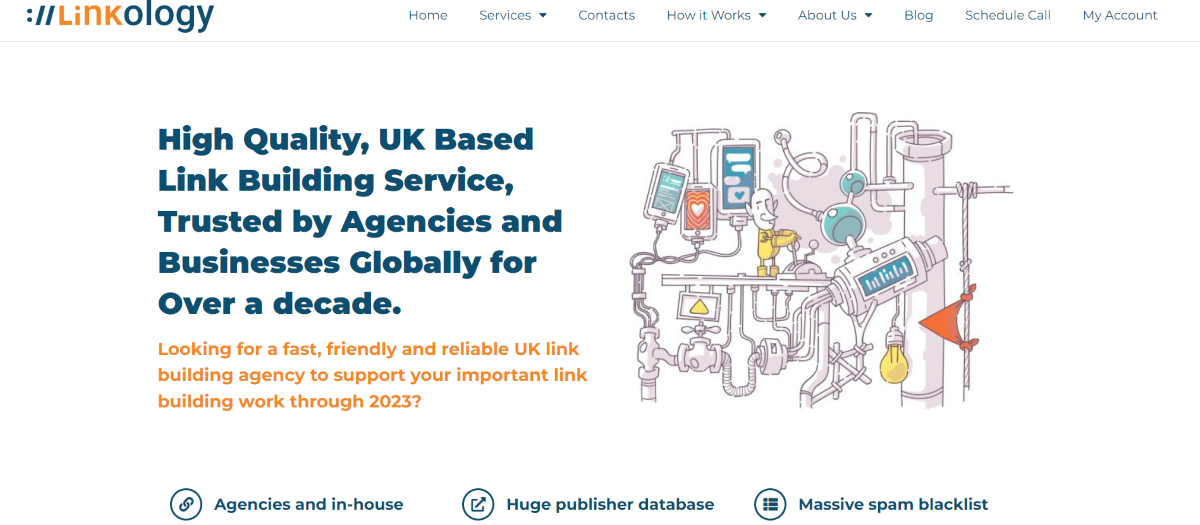Go to the Contacts page
Screen dimensions: 1200x525
point(606,15)
